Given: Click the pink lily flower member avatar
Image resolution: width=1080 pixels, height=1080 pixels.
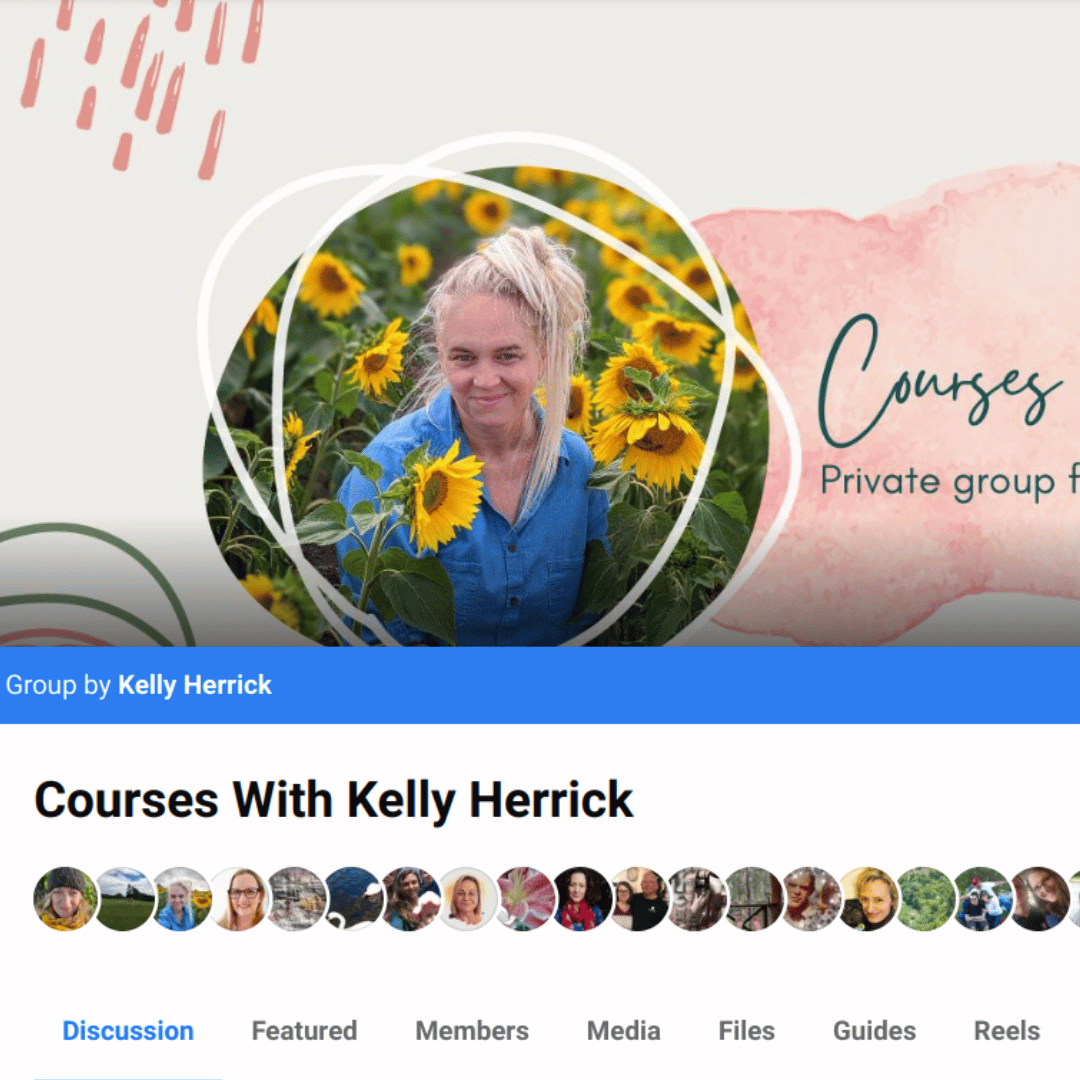Looking at the screenshot, I should [x=525, y=899].
